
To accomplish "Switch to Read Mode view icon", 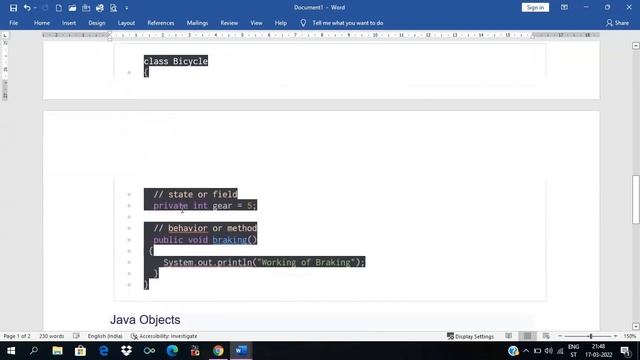I will tap(509, 336).
